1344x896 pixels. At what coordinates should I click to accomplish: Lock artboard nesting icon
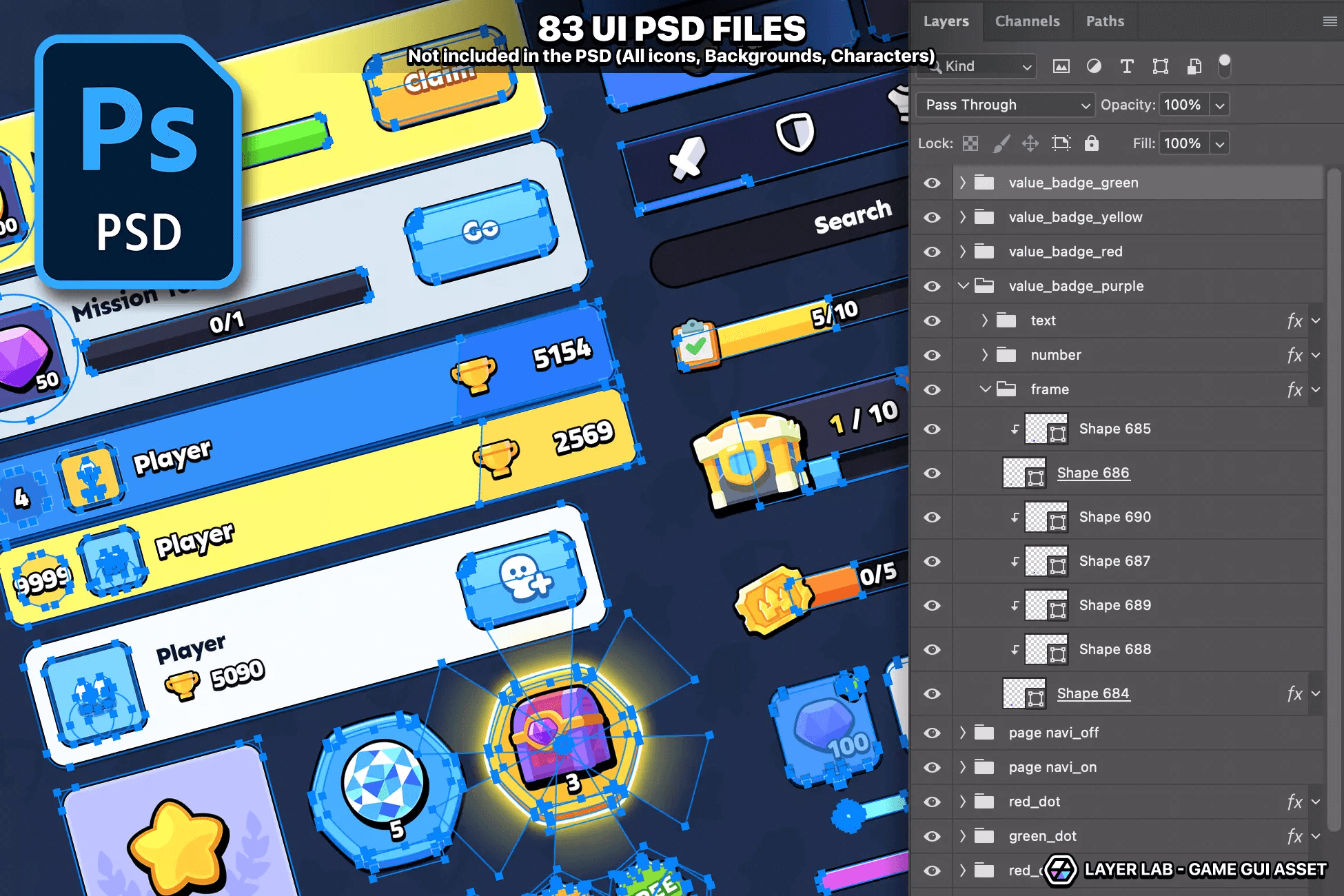pyautogui.click(x=1061, y=143)
